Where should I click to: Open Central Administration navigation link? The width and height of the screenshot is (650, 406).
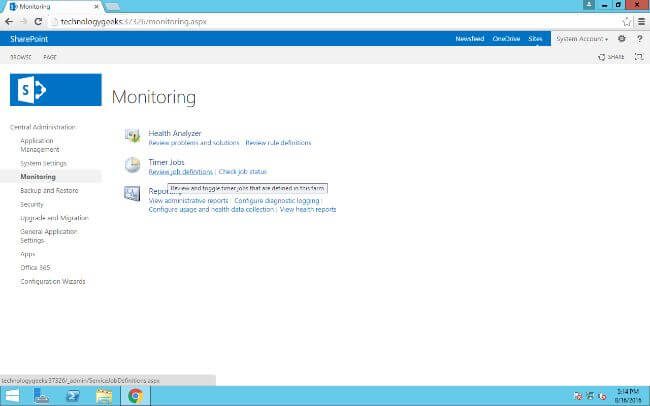point(43,127)
